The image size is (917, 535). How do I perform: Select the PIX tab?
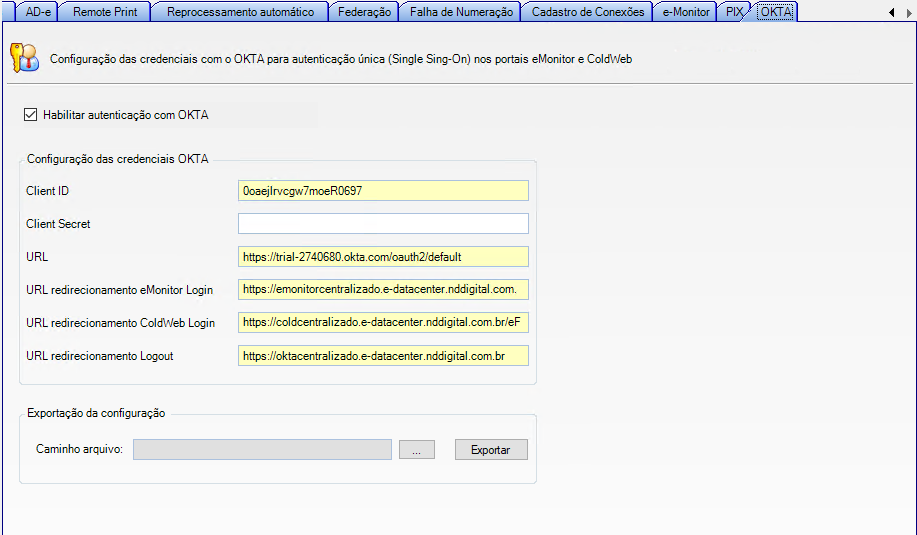734,12
